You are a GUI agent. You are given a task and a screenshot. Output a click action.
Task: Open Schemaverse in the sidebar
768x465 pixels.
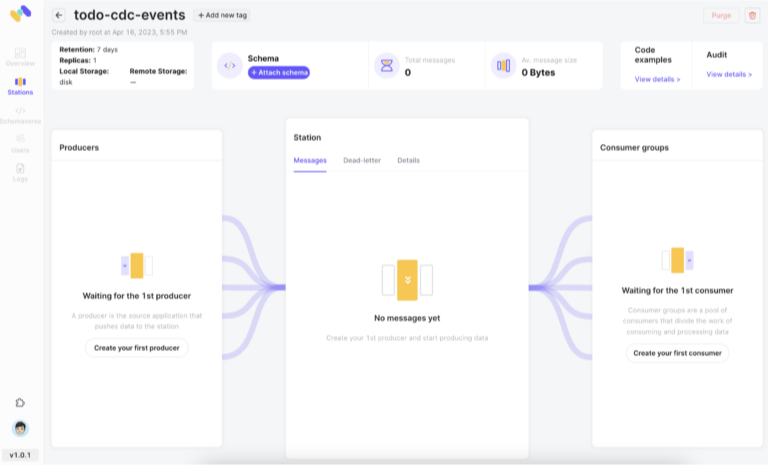coord(20,114)
